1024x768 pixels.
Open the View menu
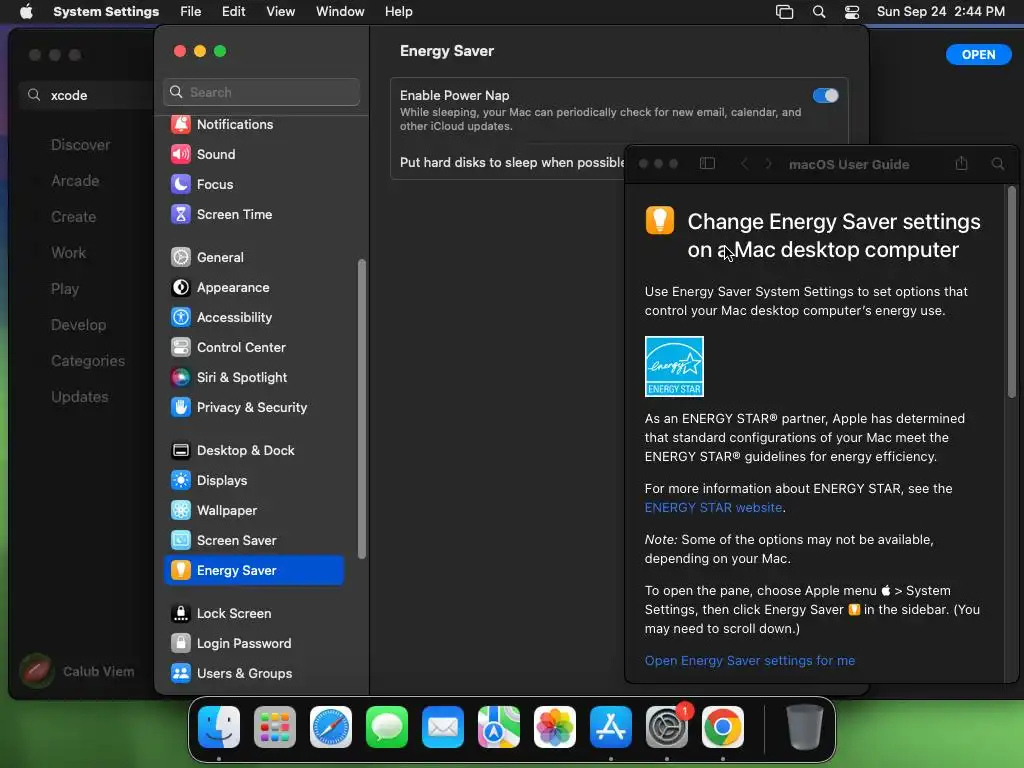(280, 12)
